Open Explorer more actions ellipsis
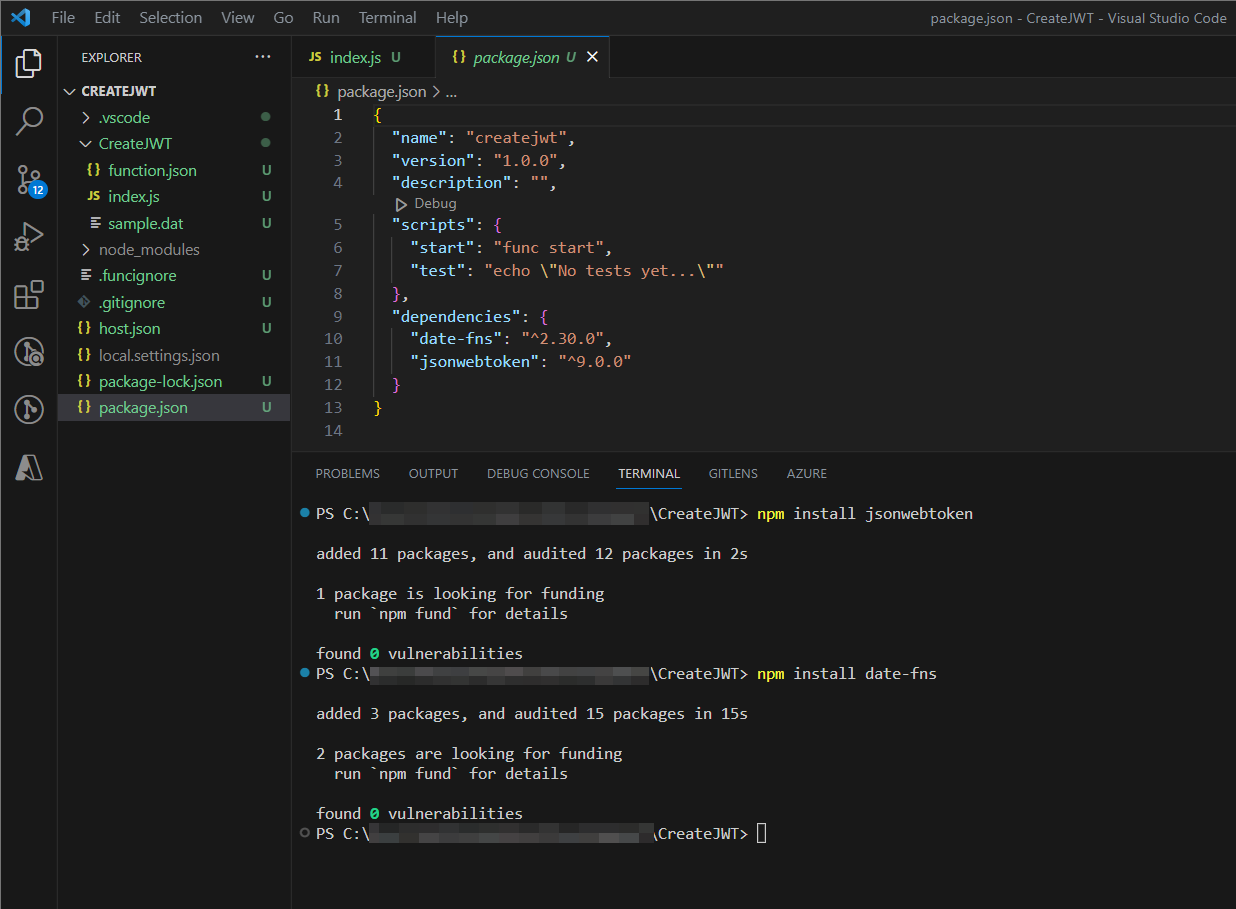The height and width of the screenshot is (909, 1236). 263,57
